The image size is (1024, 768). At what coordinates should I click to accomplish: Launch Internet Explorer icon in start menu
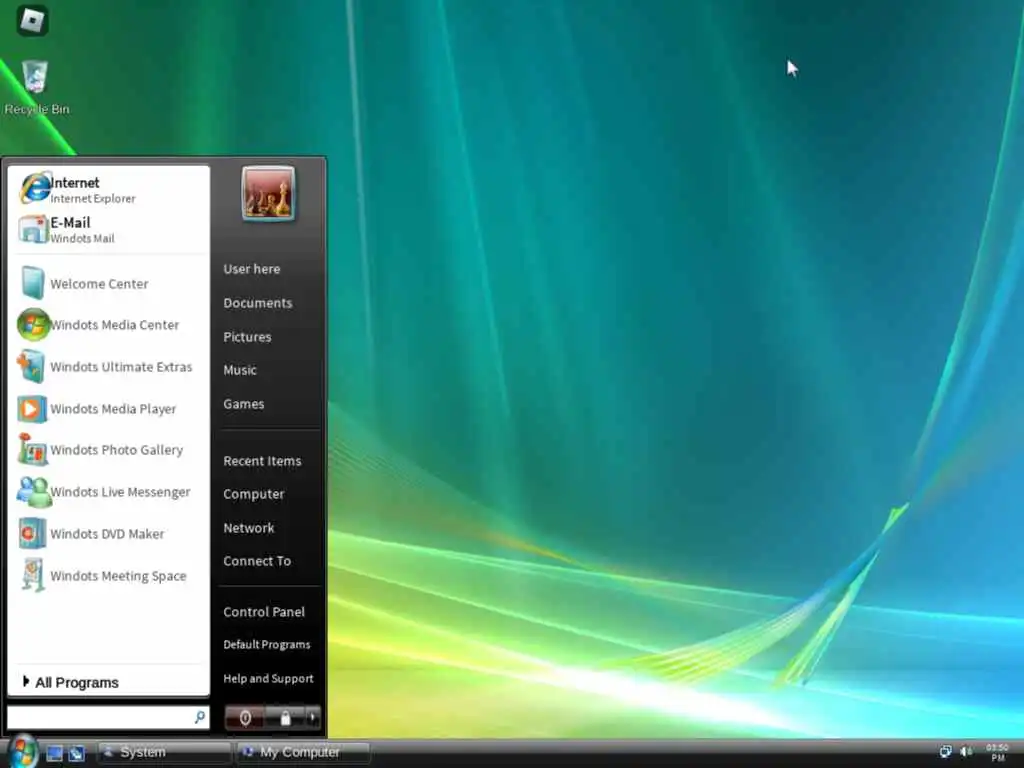coord(35,189)
